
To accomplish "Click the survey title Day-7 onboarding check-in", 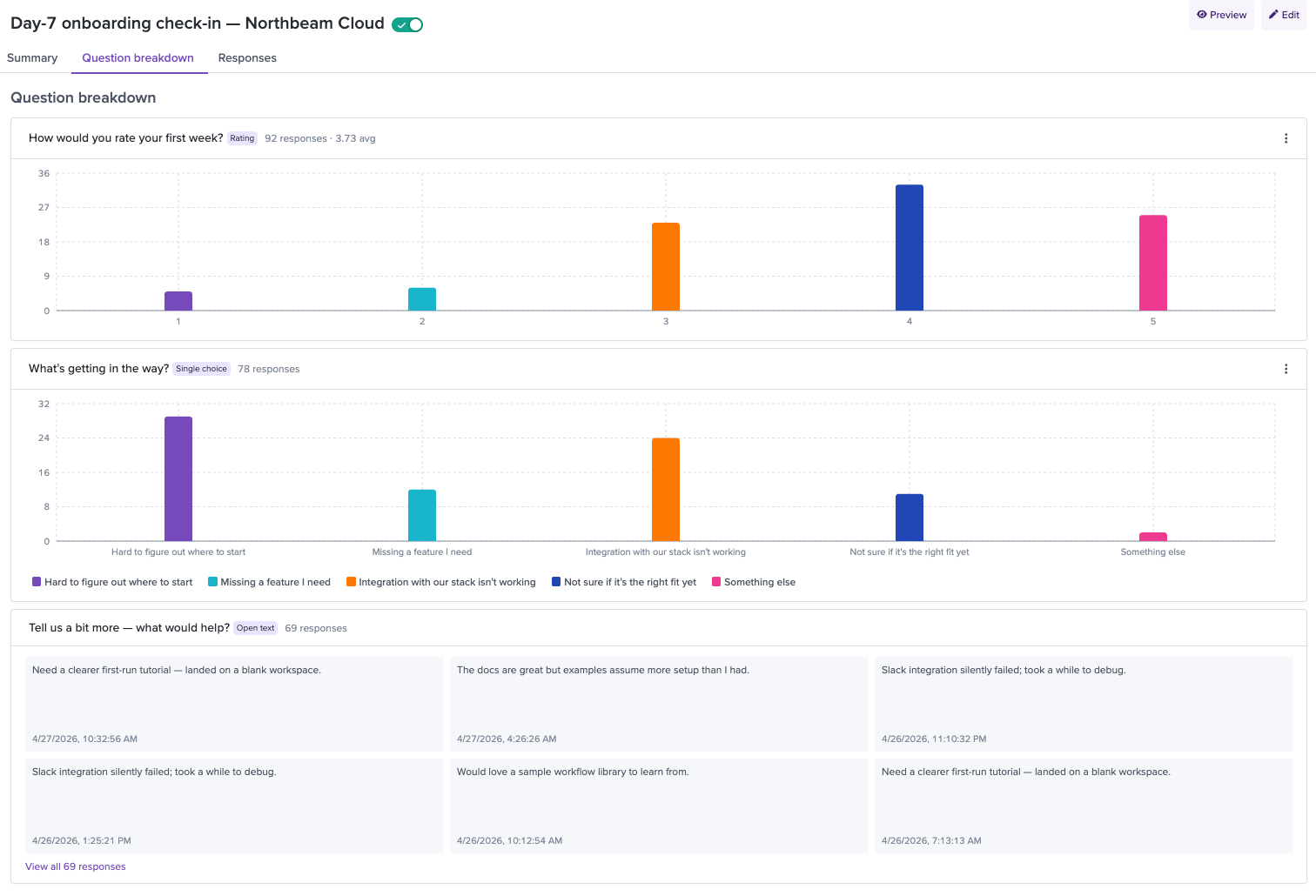I will coord(198,23).
